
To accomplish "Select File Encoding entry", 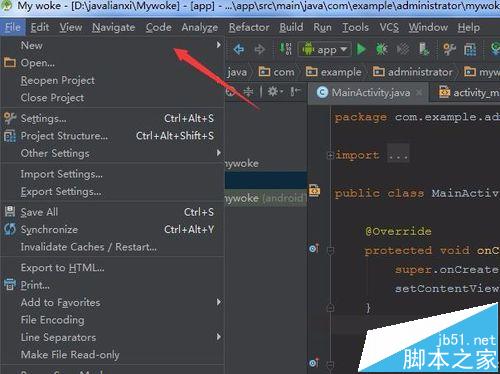I will [112, 320].
